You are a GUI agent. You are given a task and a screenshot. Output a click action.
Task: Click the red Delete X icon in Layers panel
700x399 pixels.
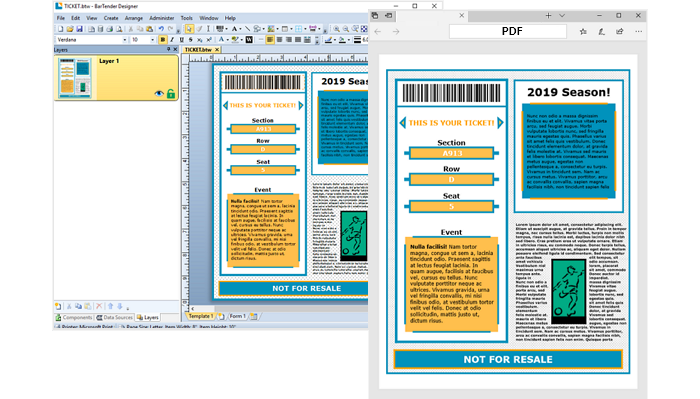coord(99,307)
